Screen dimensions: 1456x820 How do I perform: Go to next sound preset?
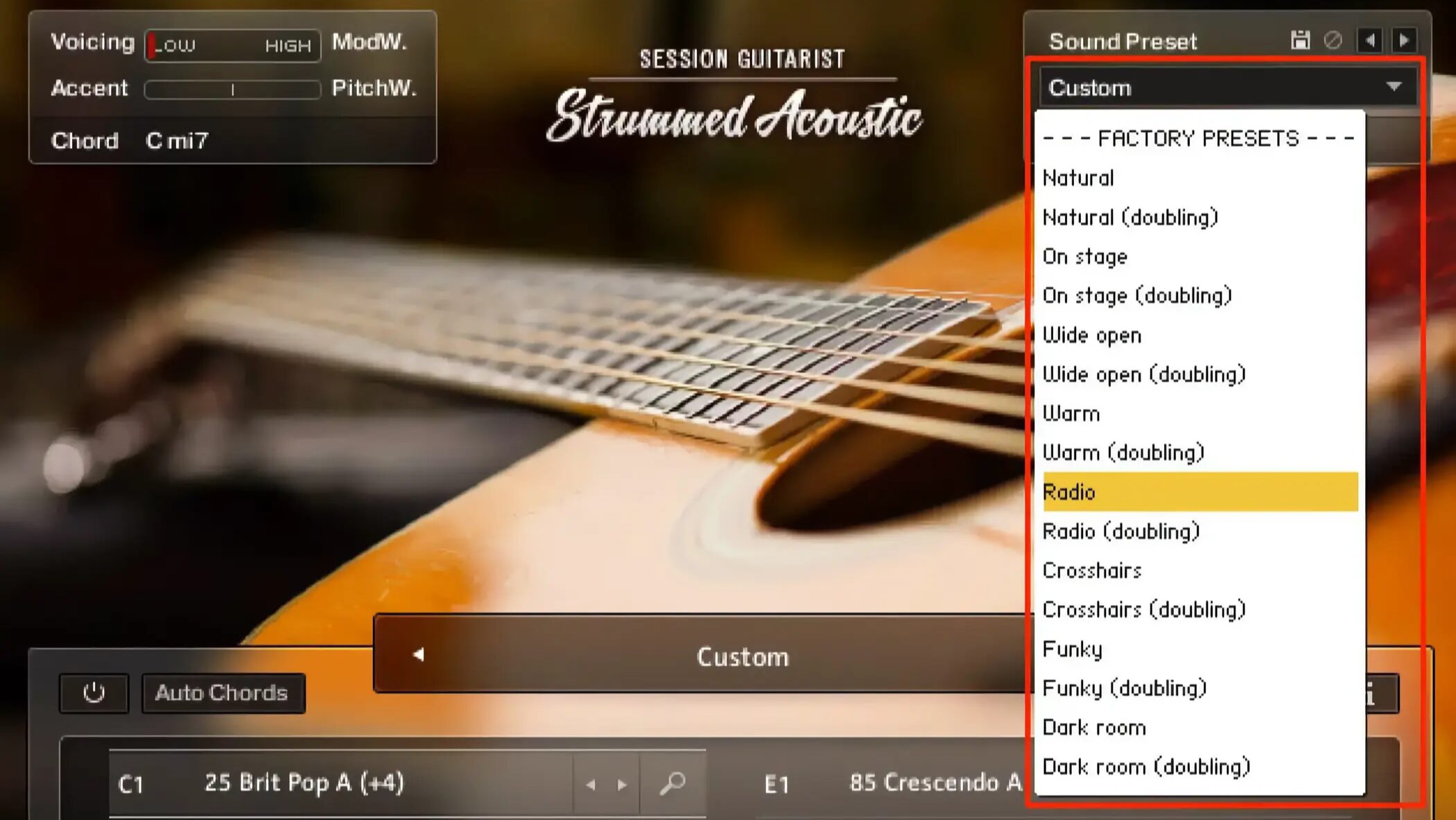(1404, 40)
